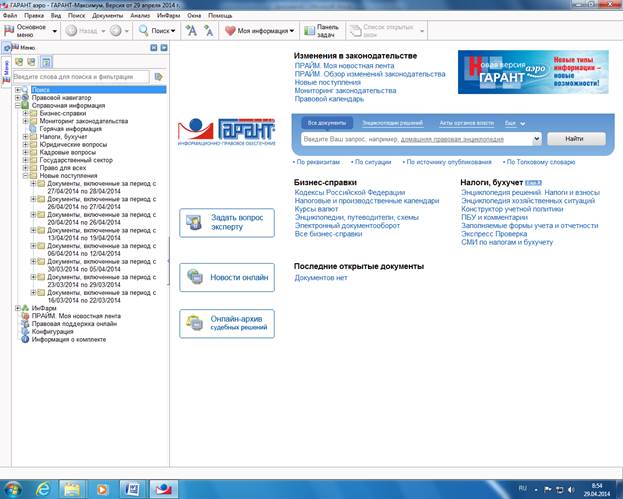Image resolution: width=623 pixels, height=499 pixels.
Task: Click volume icon in system tray
Action: (571, 489)
